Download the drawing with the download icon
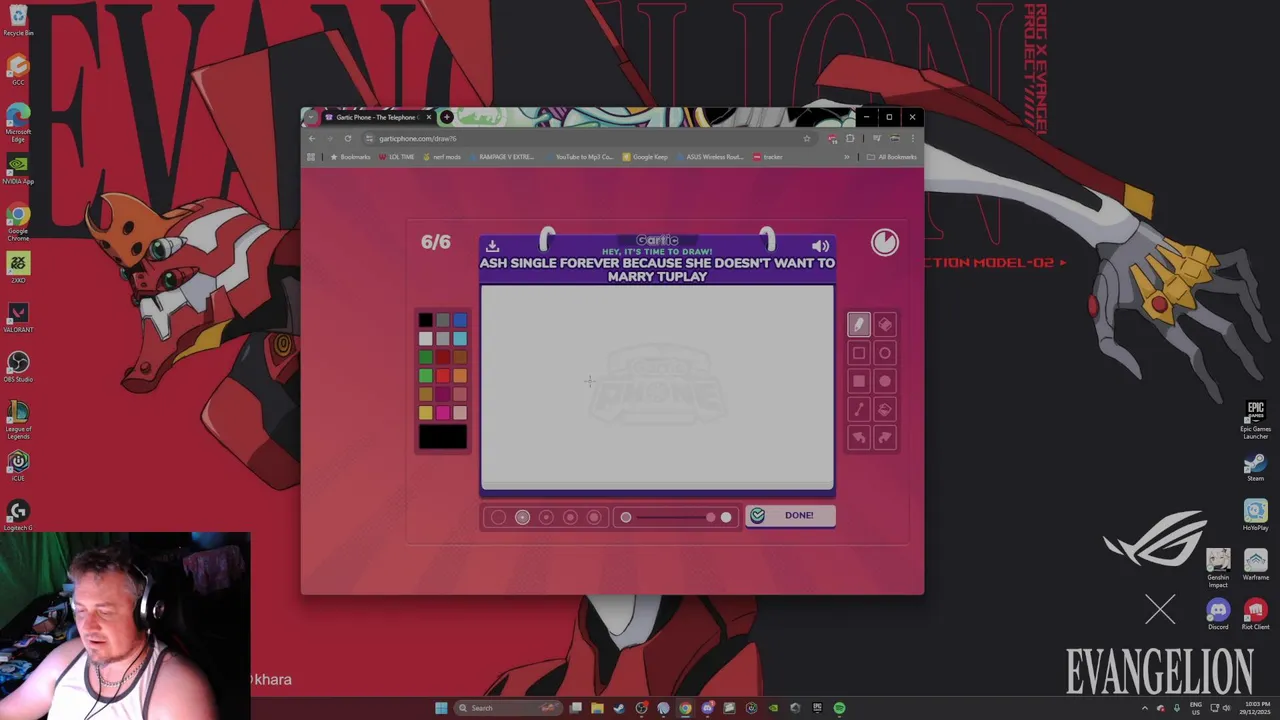1280x720 pixels. tap(492, 246)
